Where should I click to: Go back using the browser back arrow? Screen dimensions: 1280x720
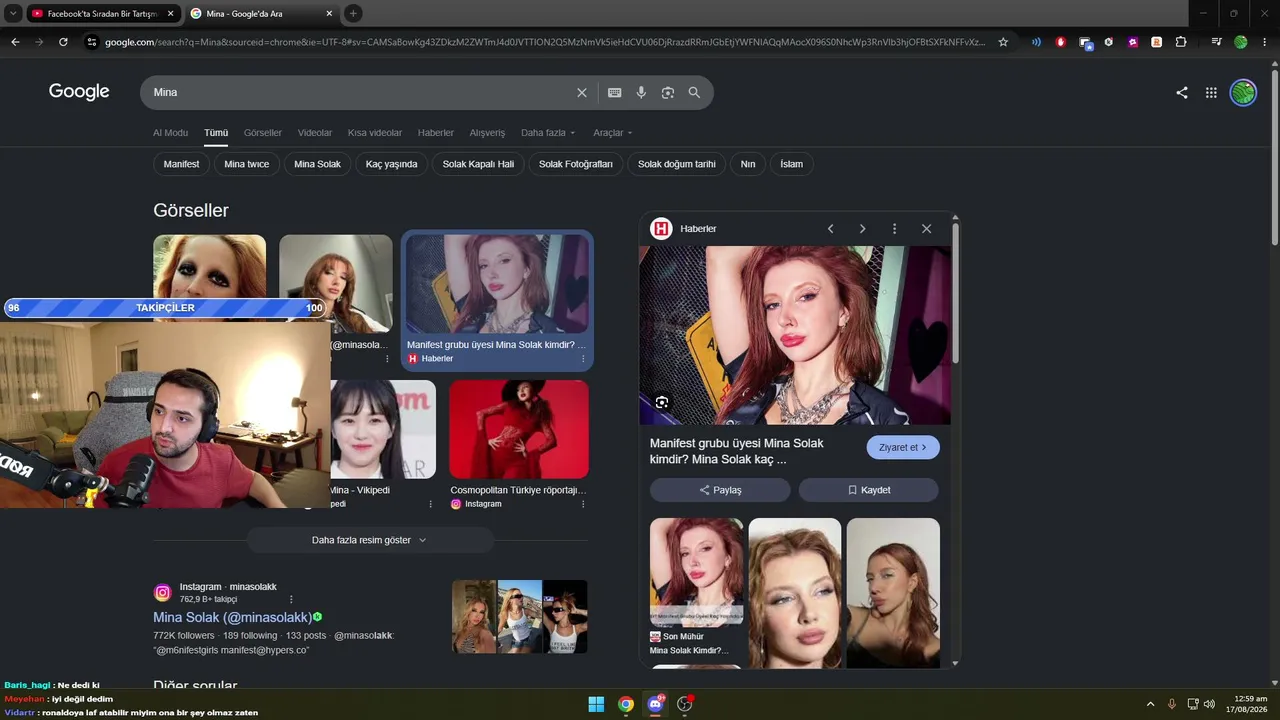tap(15, 42)
